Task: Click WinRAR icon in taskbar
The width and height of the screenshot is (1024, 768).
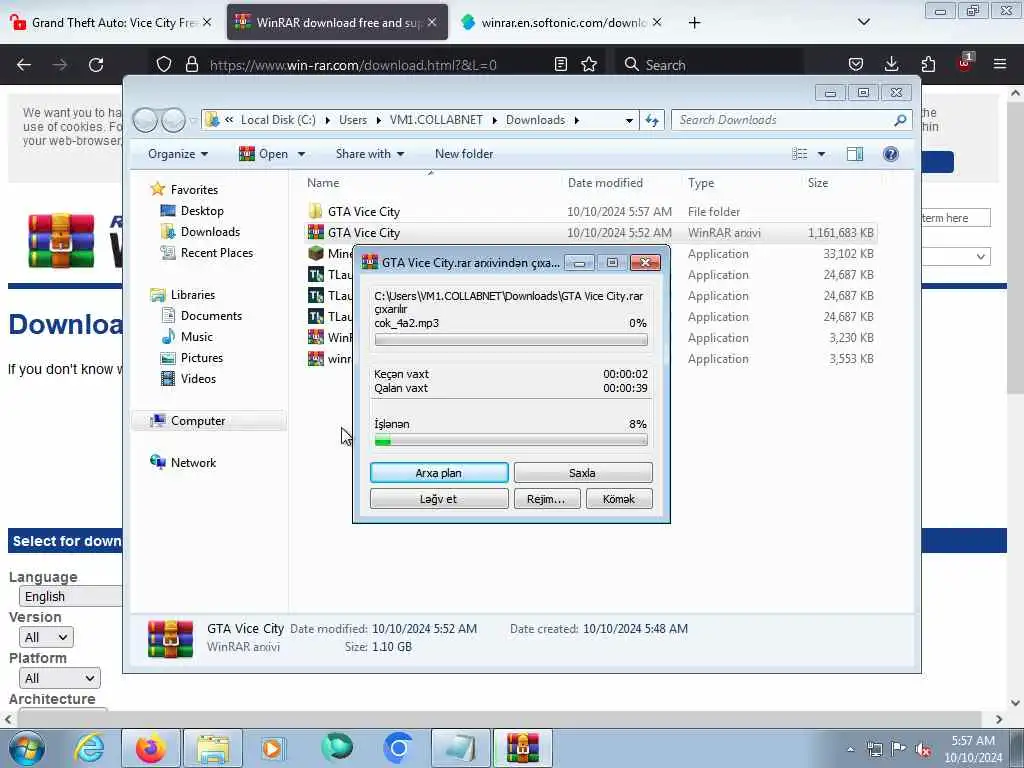Action: tap(522, 748)
